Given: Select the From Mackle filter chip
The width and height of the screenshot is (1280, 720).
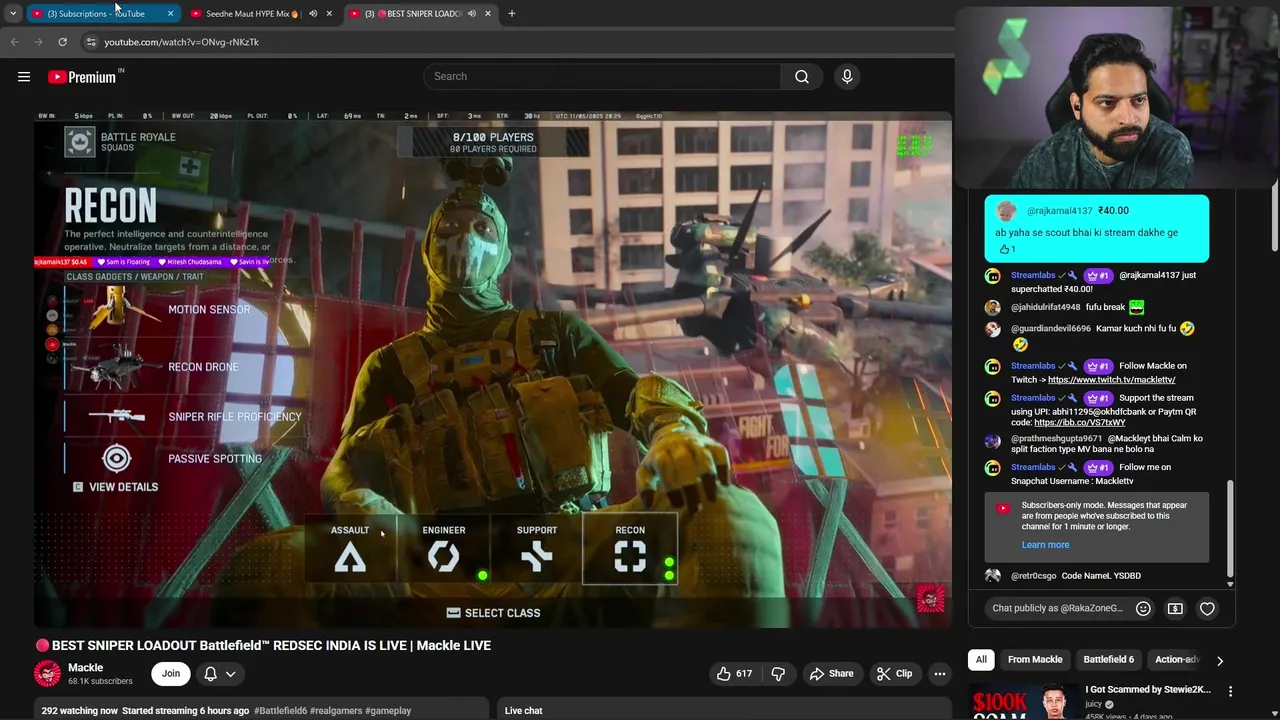Looking at the screenshot, I should [x=1035, y=660].
